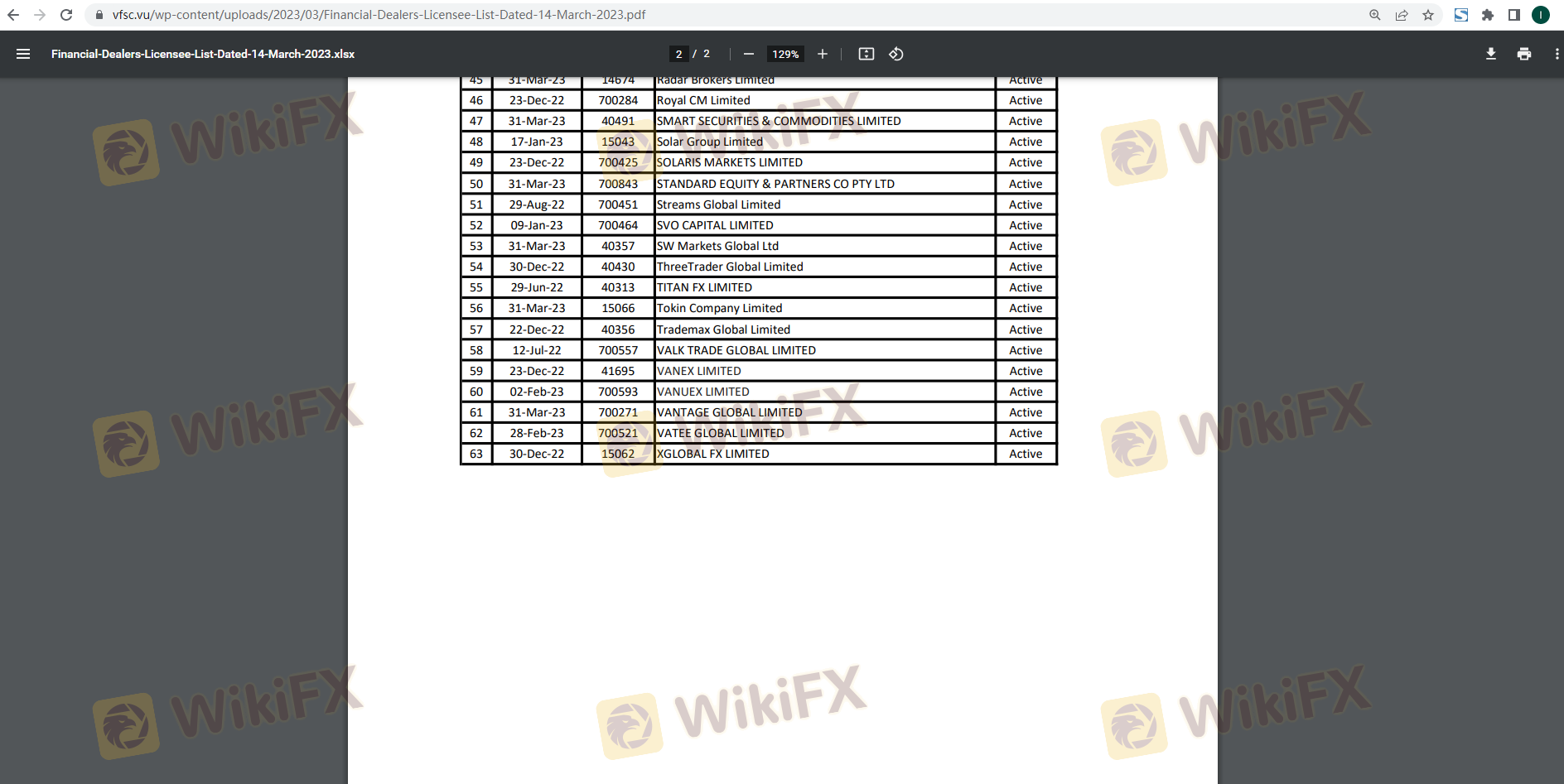Open the green profile avatar menu

tap(1541, 15)
